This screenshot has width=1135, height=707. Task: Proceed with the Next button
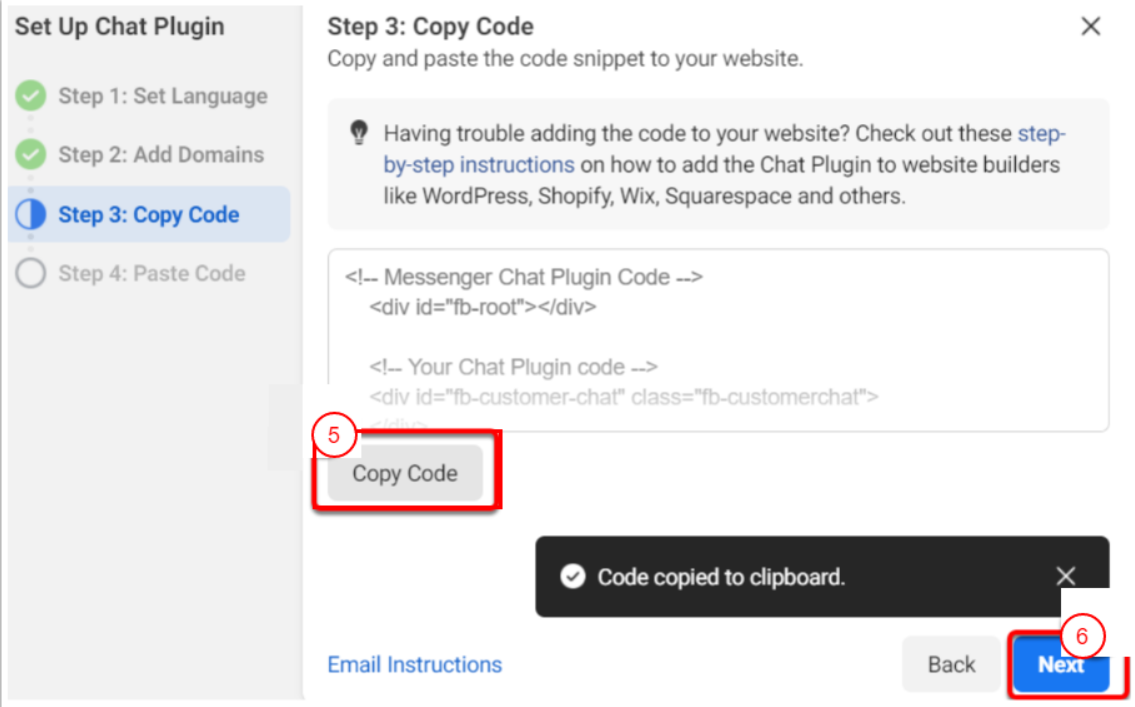point(1058,666)
